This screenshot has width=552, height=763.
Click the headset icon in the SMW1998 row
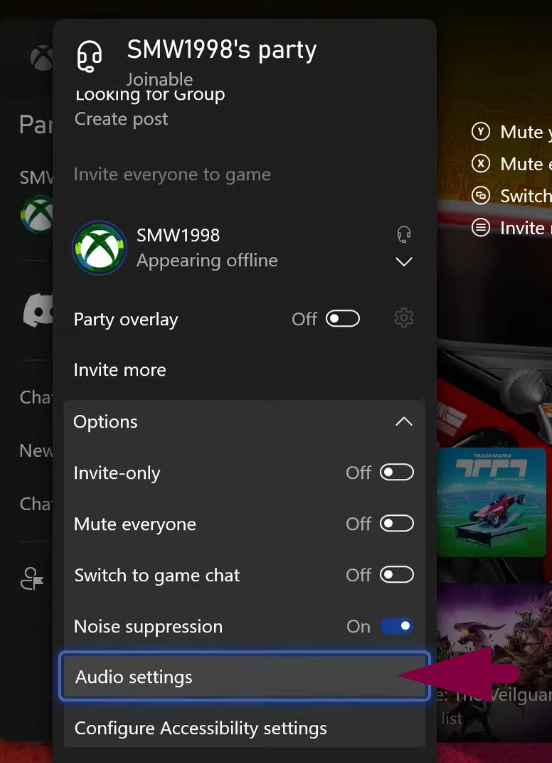point(404,235)
